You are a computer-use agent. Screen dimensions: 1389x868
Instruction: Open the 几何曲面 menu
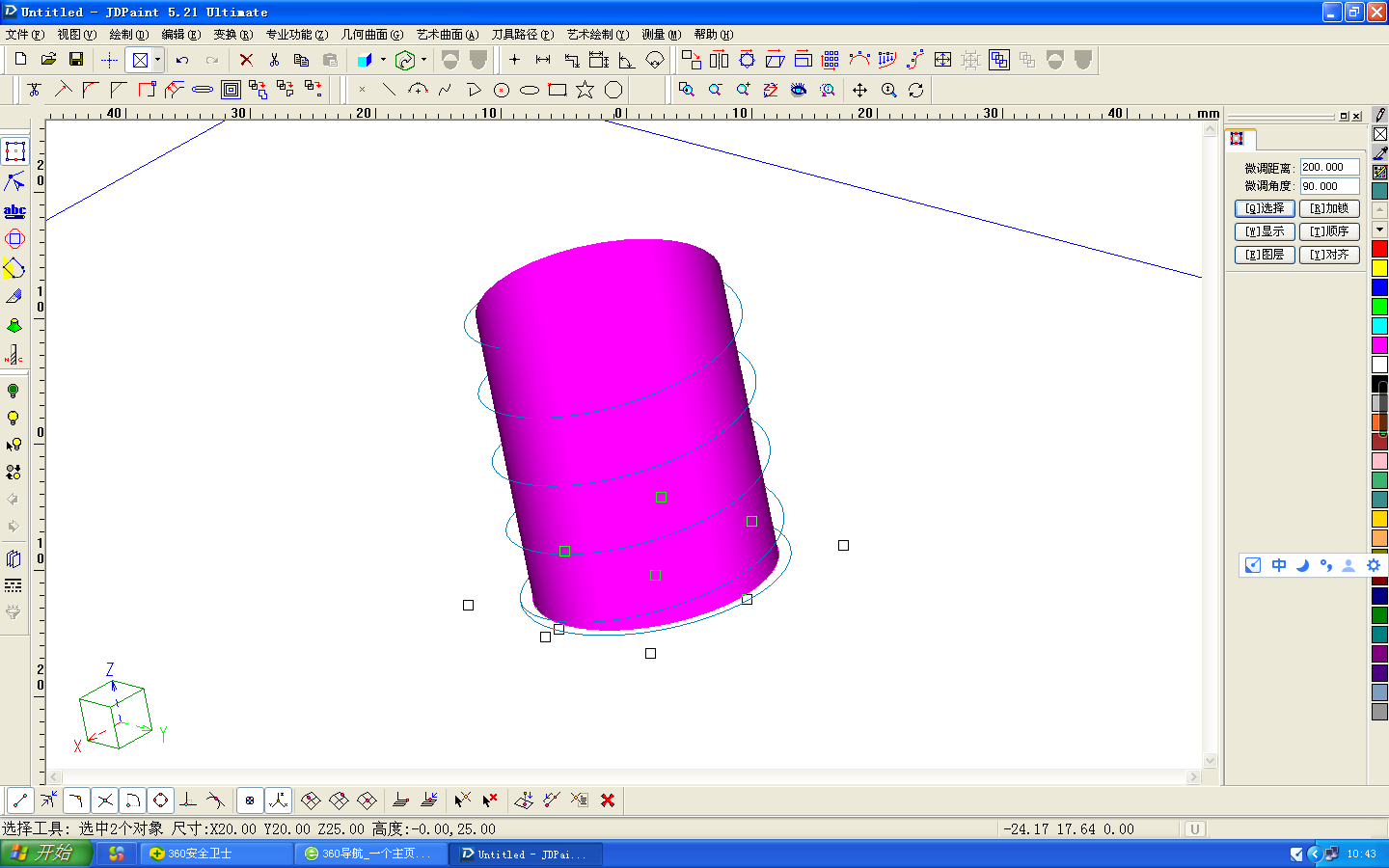[372, 35]
